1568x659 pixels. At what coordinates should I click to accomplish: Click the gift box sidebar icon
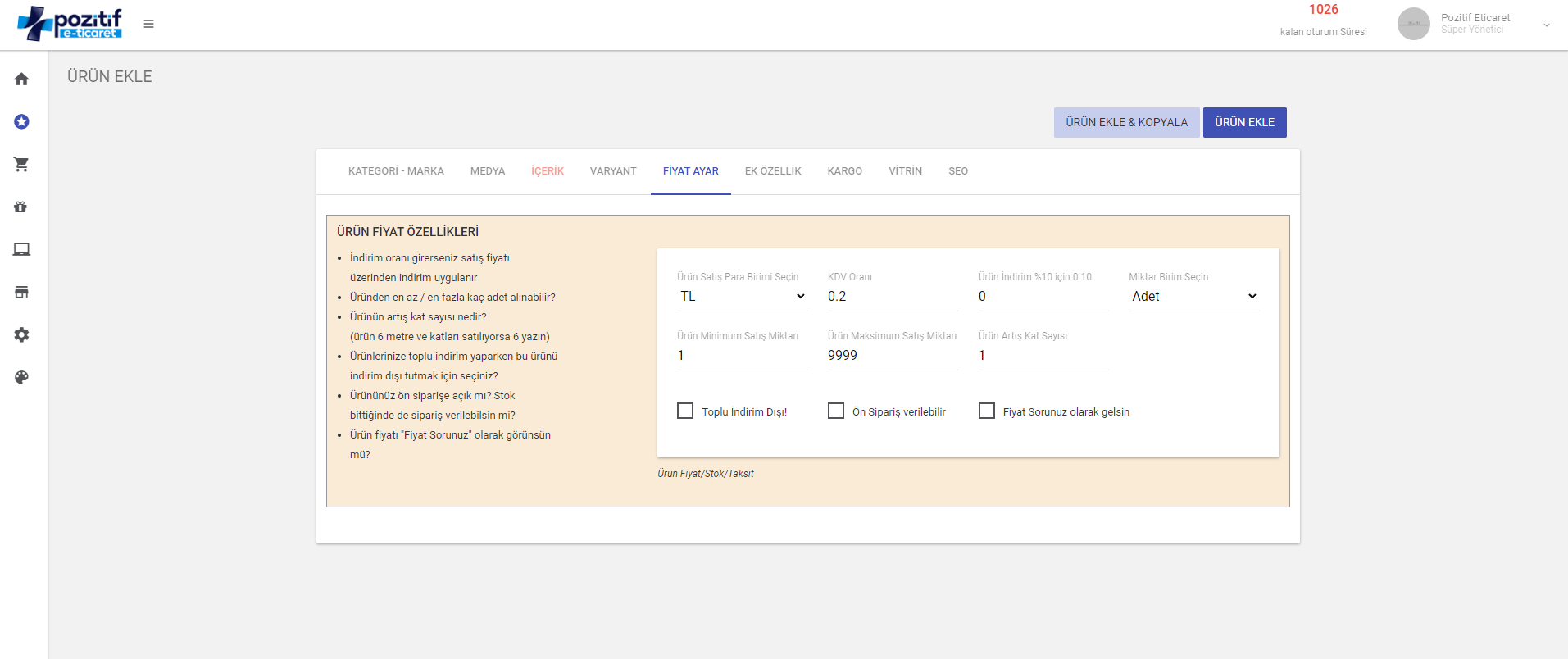pos(21,207)
